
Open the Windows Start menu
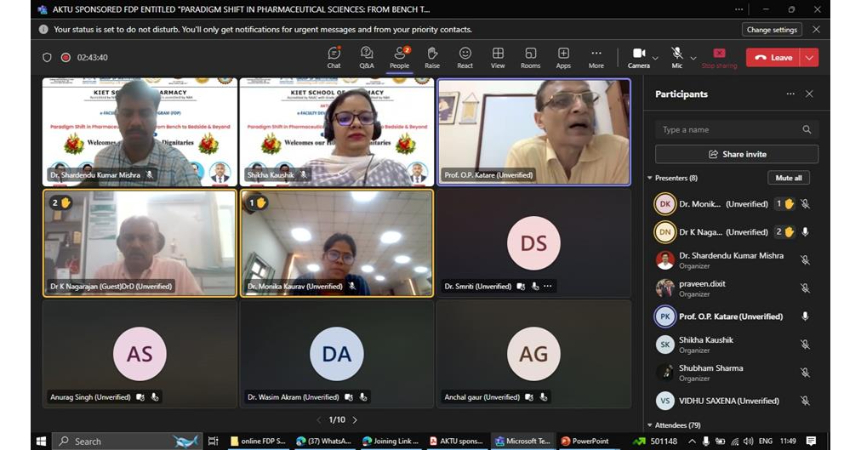click(x=42, y=441)
